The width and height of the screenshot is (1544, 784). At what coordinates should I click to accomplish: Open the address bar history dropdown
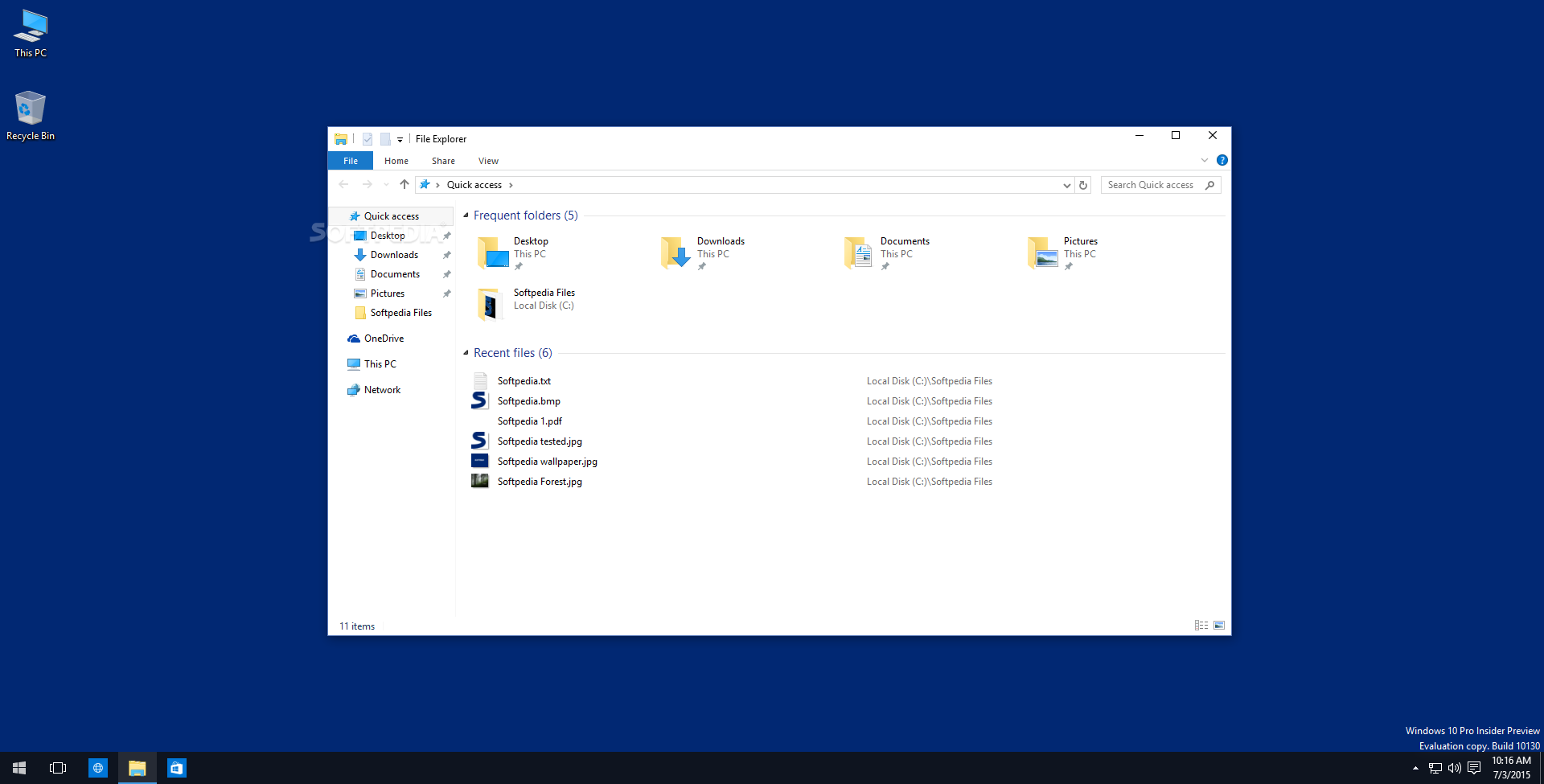(1067, 185)
